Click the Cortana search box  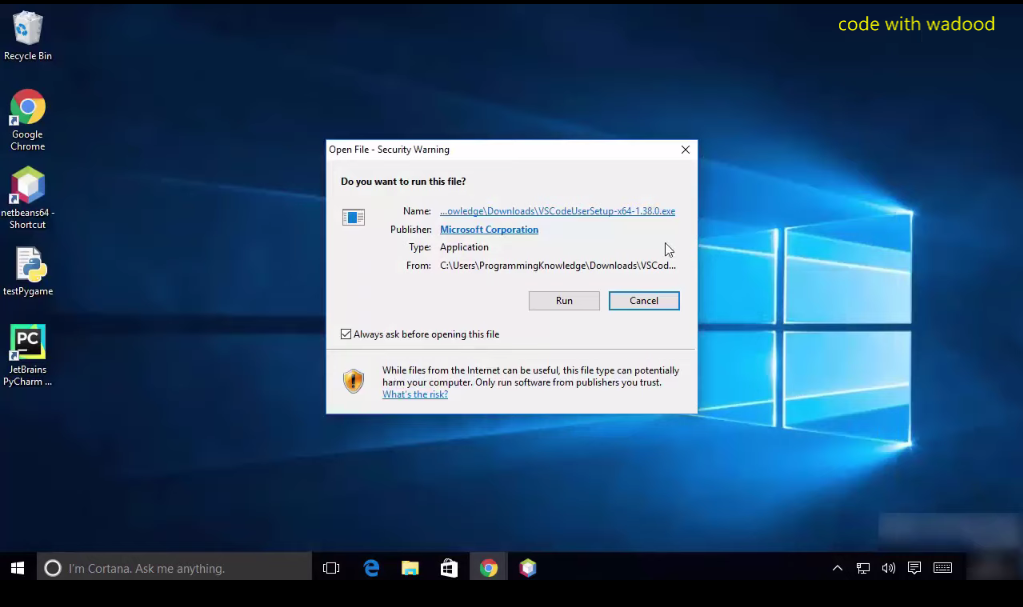coord(174,568)
